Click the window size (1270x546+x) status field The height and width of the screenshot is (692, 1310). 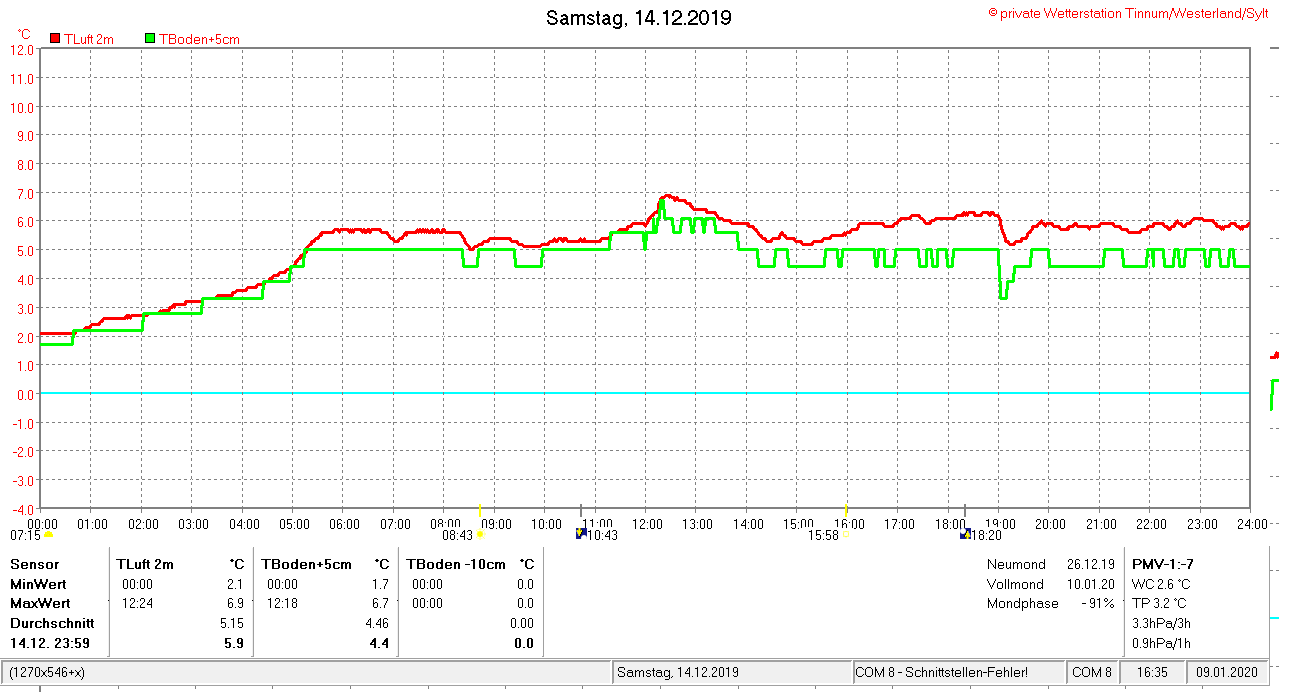pyautogui.click(x=48, y=672)
